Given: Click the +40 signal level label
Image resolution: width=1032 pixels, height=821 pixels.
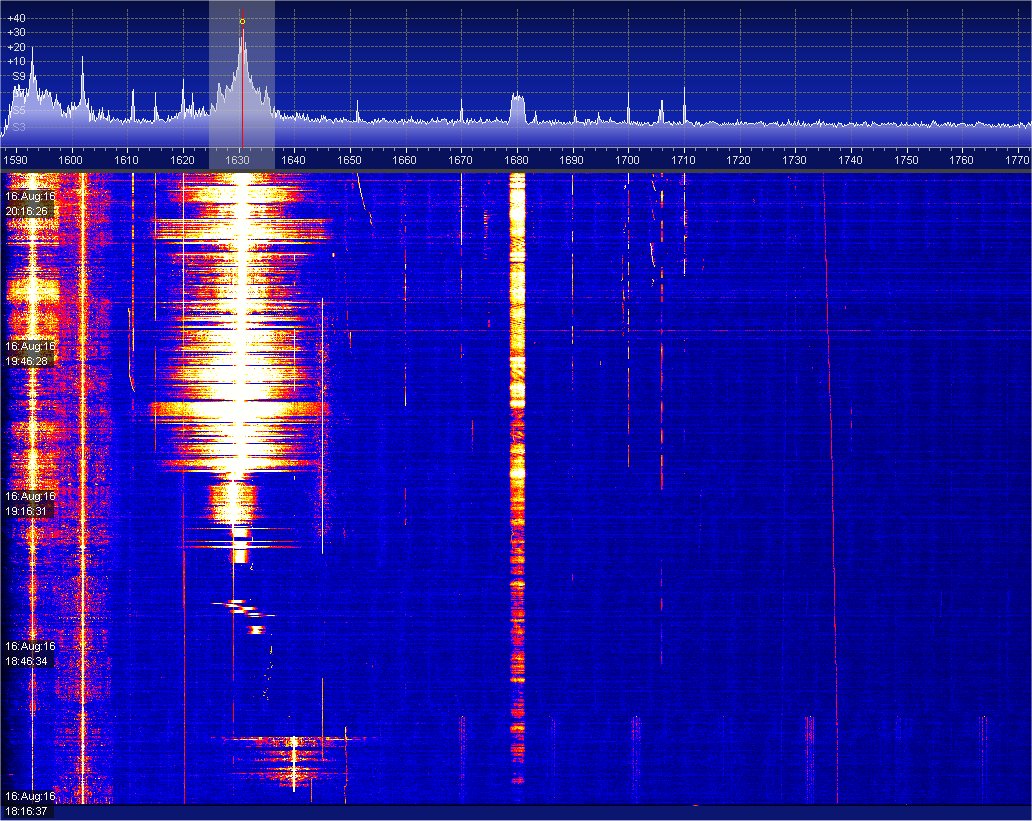Looking at the screenshot, I should [x=16, y=18].
